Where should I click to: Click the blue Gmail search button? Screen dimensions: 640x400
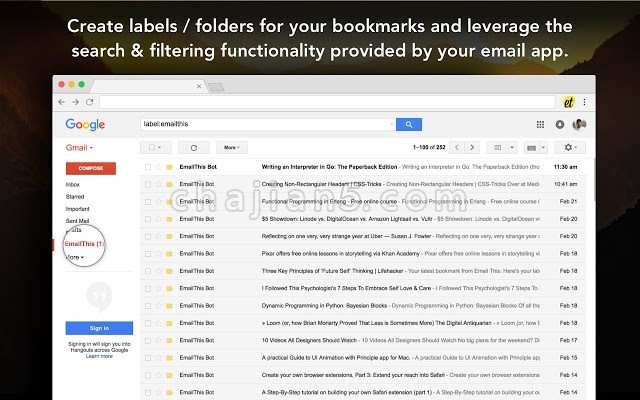click(409, 124)
